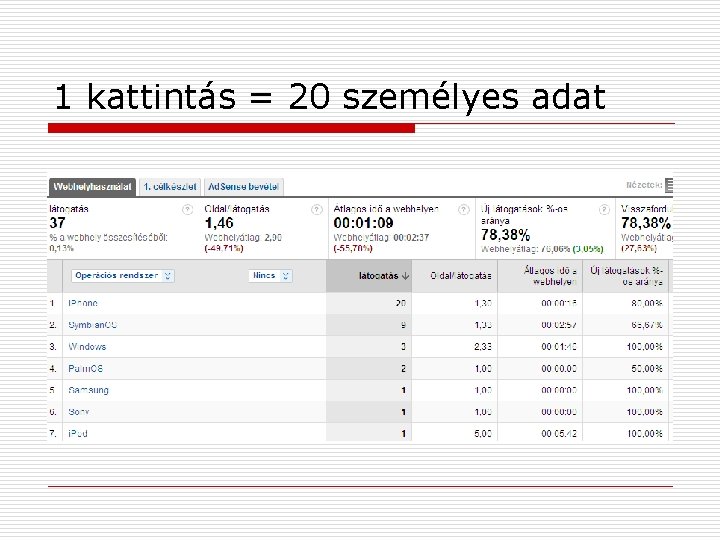Open the iPhone row link

pos(83,303)
